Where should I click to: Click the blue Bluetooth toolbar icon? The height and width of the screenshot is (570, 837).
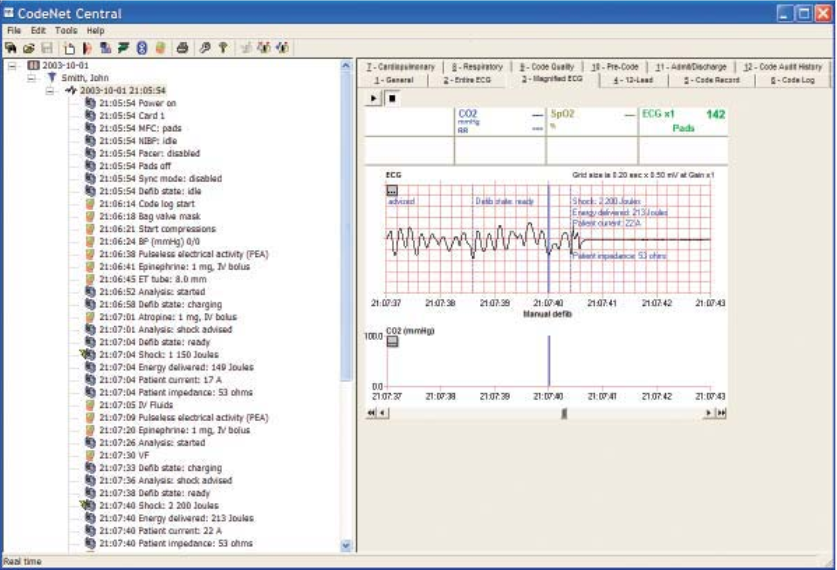coord(142,48)
